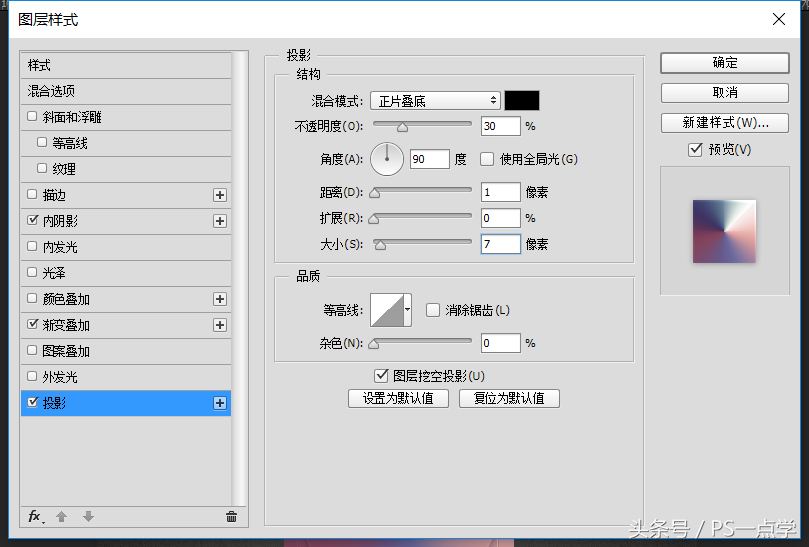Click the trash delete effect icon
Viewport: 809px width, 547px height.
[231, 517]
